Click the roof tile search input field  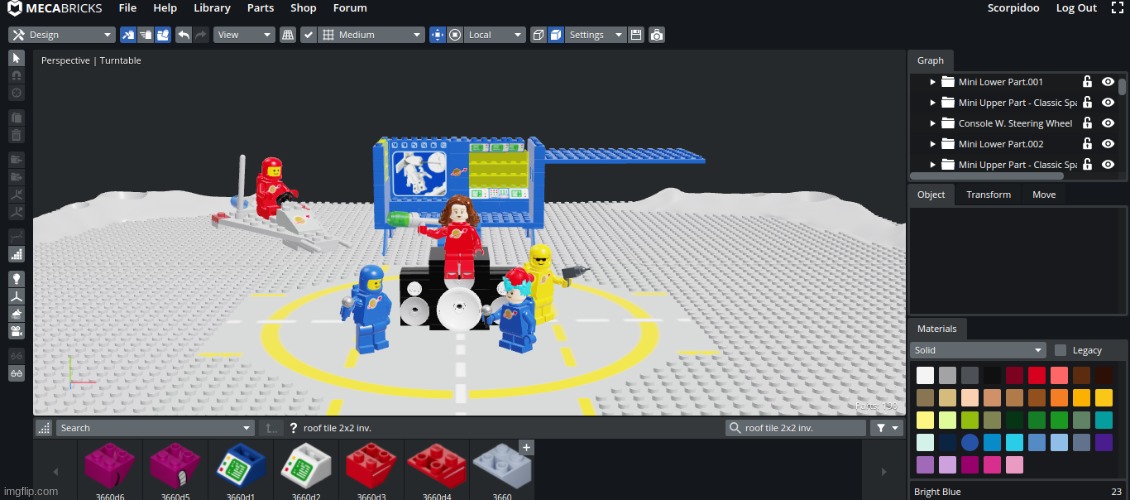[796, 428]
